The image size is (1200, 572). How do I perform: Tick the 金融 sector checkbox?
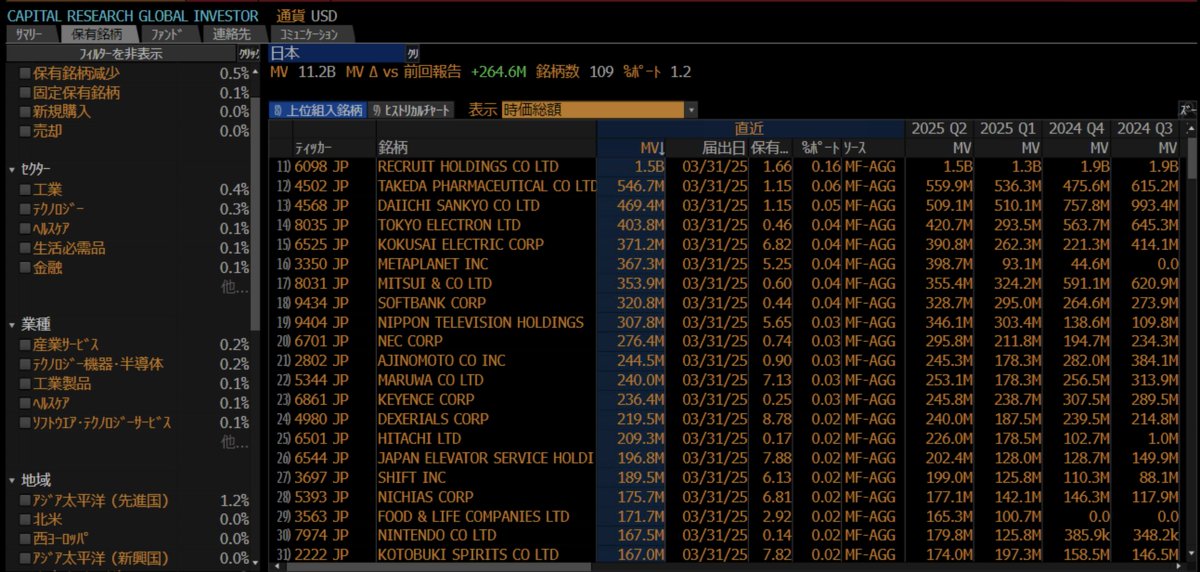click(26, 267)
